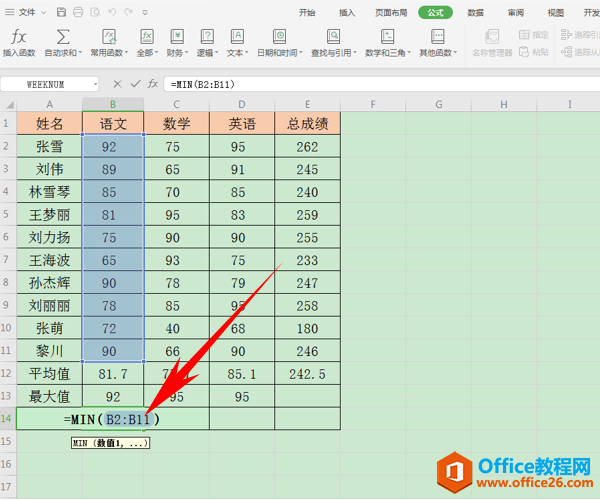Screen dimensions: 600x500
Task: Expand the quick access toolbar customize arrow
Action: [145, 13]
